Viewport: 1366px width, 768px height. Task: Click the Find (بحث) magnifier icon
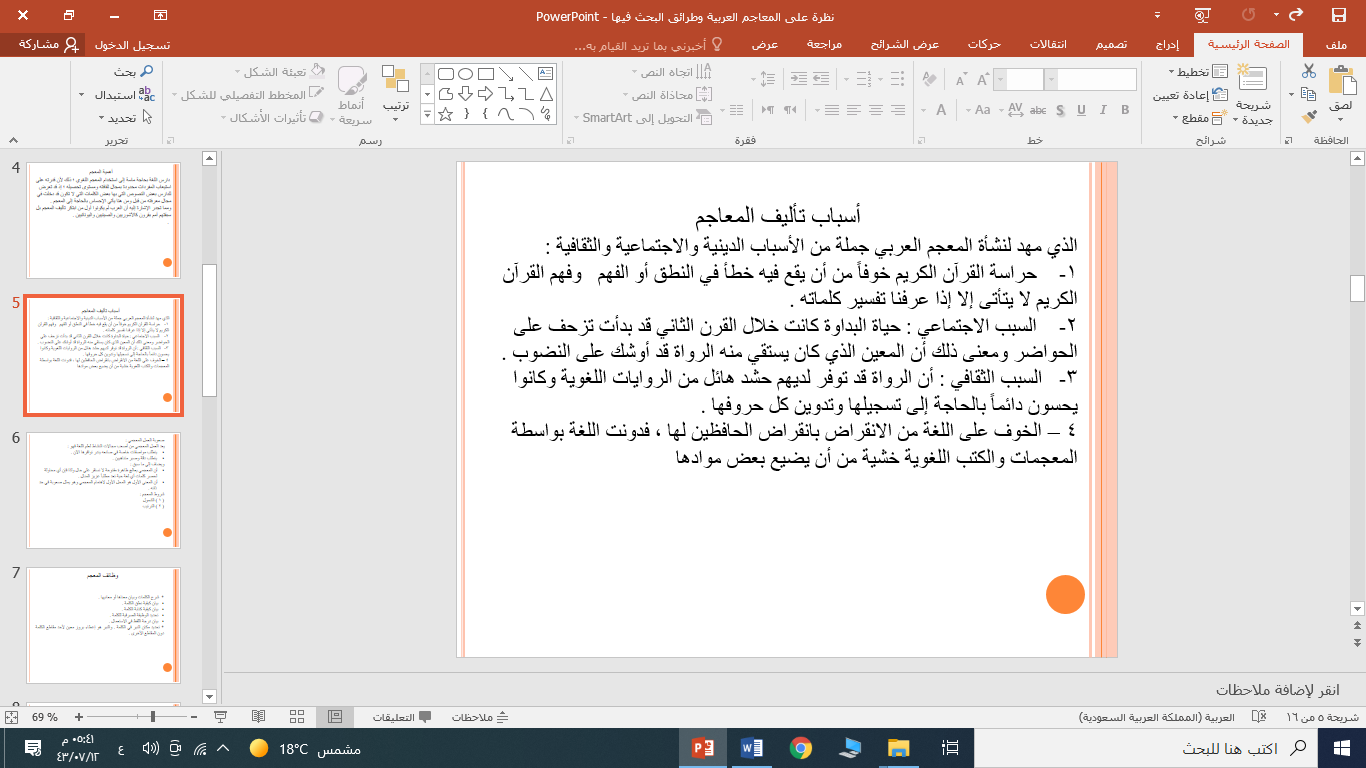146,72
